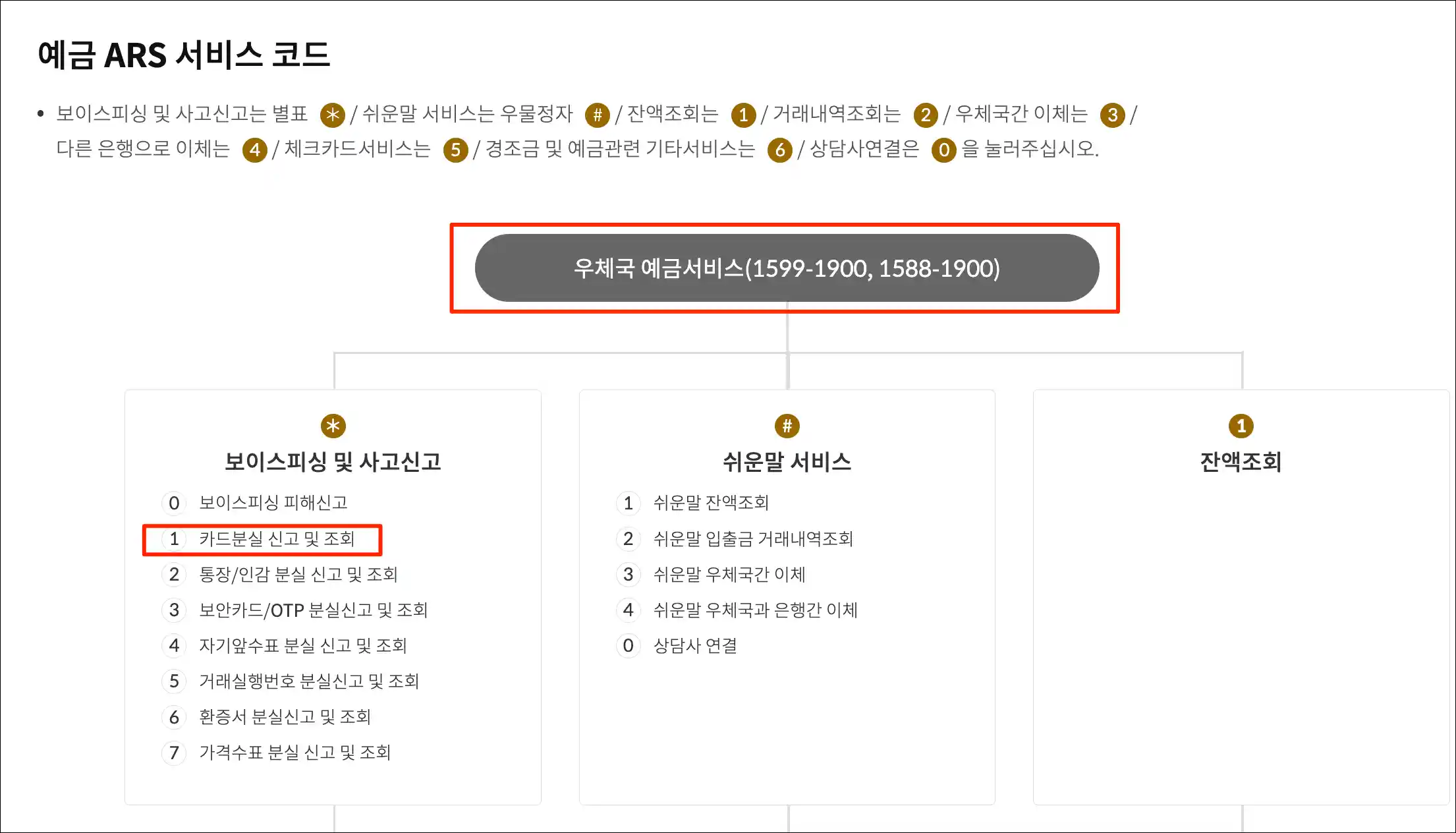Click the brown 5 badge after 체크카드서비스는
This screenshot has width=1456, height=833.
(455, 150)
